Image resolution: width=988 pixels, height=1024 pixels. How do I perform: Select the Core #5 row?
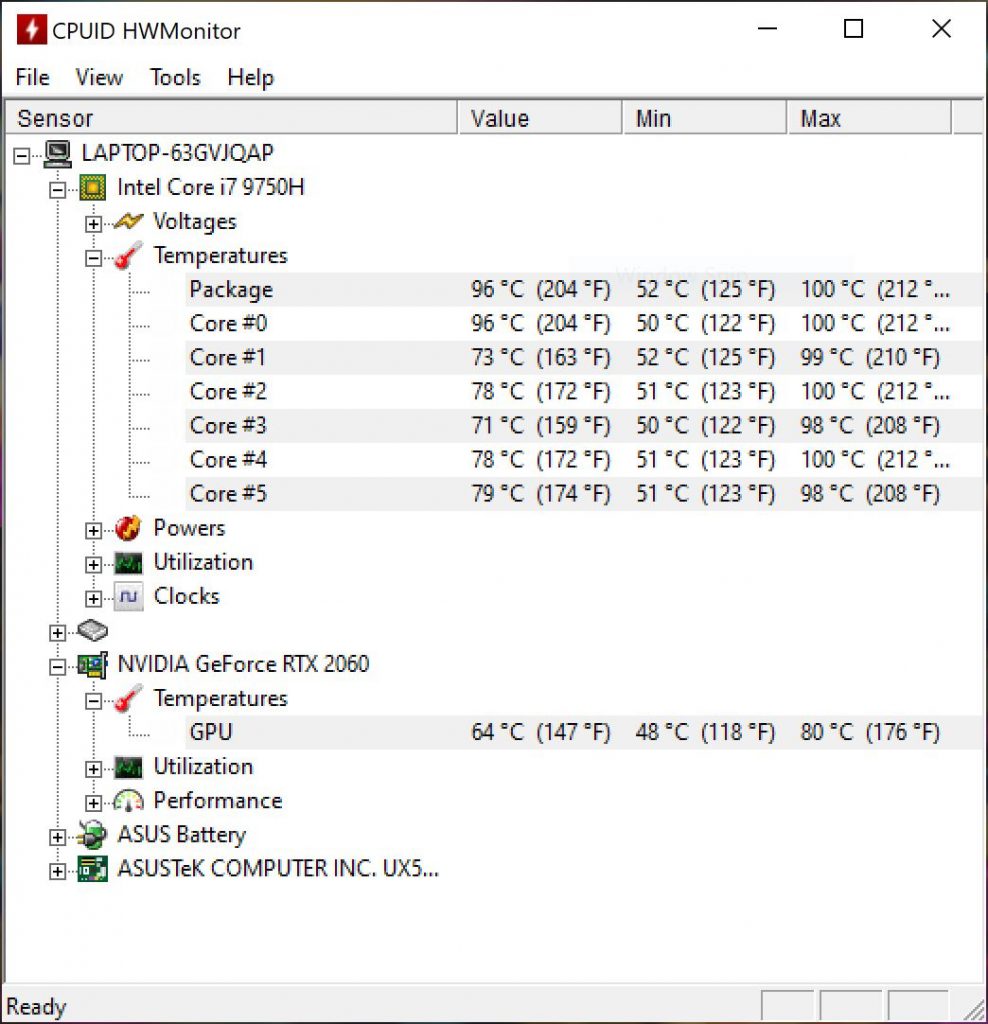[584, 493]
